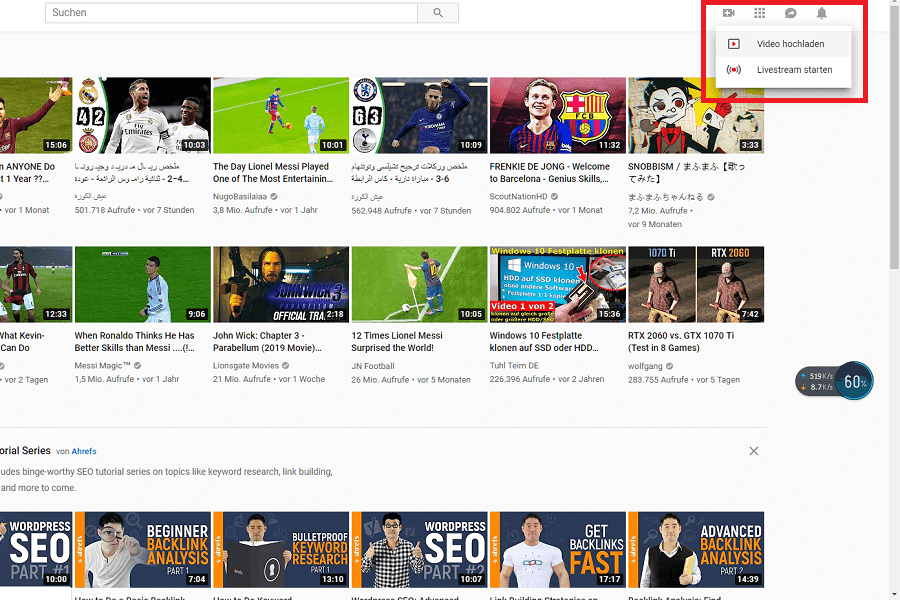The image size is (900, 600).
Task: Open the ScoutNationHD channel
Action: pyautogui.click(x=518, y=196)
